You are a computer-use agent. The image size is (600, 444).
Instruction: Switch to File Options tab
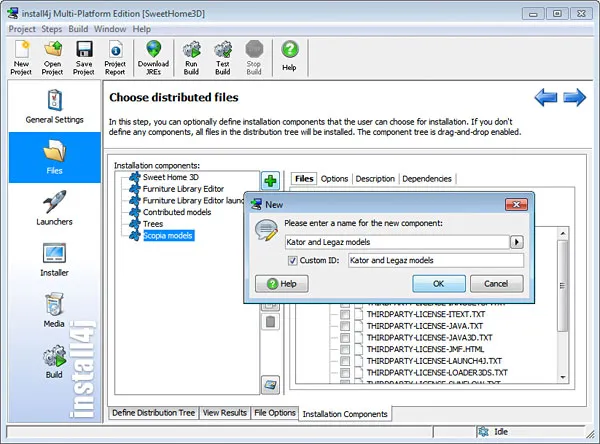(x=275, y=413)
